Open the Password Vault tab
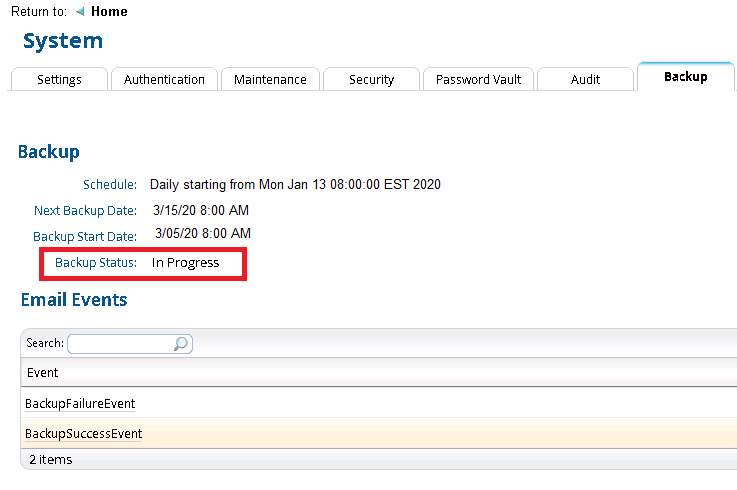The image size is (737, 490). click(478, 80)
